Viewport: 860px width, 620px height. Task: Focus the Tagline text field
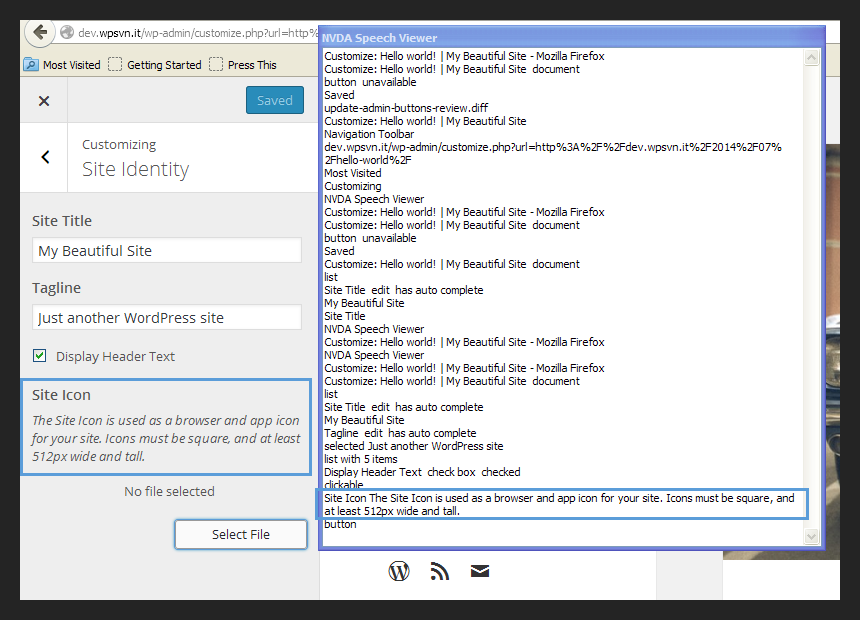(x=167, y=318)
